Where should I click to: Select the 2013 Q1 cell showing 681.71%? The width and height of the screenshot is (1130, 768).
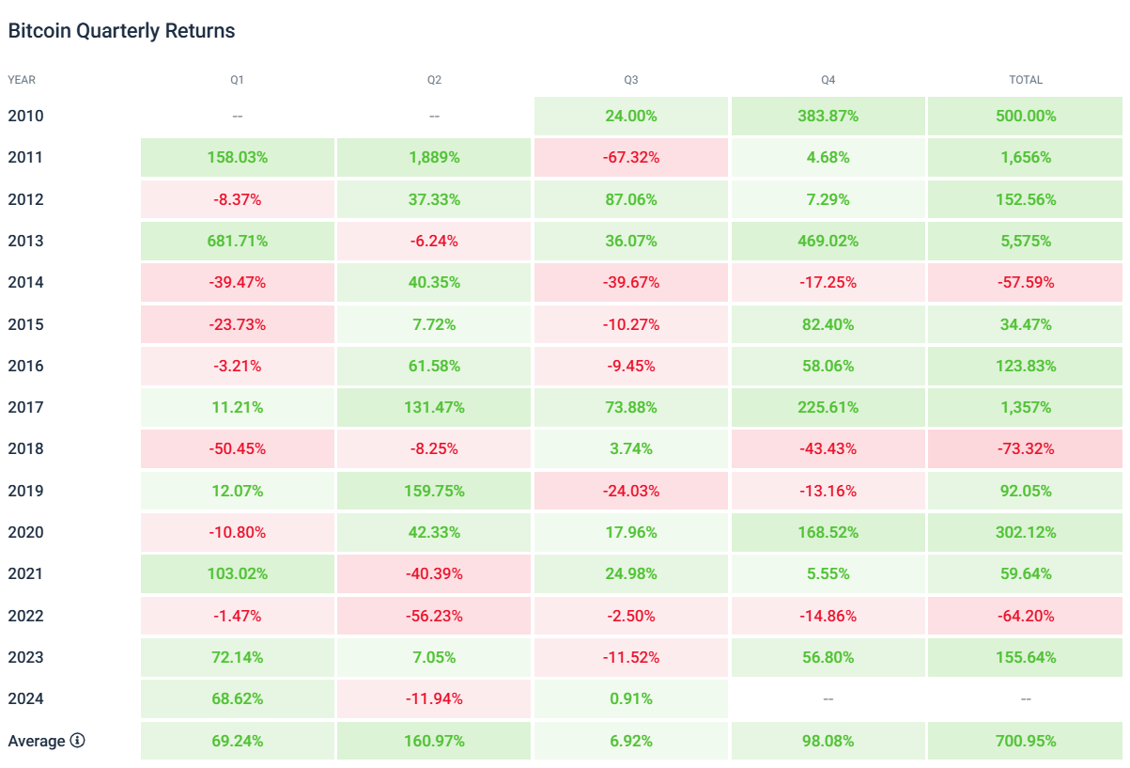[237, 241]
